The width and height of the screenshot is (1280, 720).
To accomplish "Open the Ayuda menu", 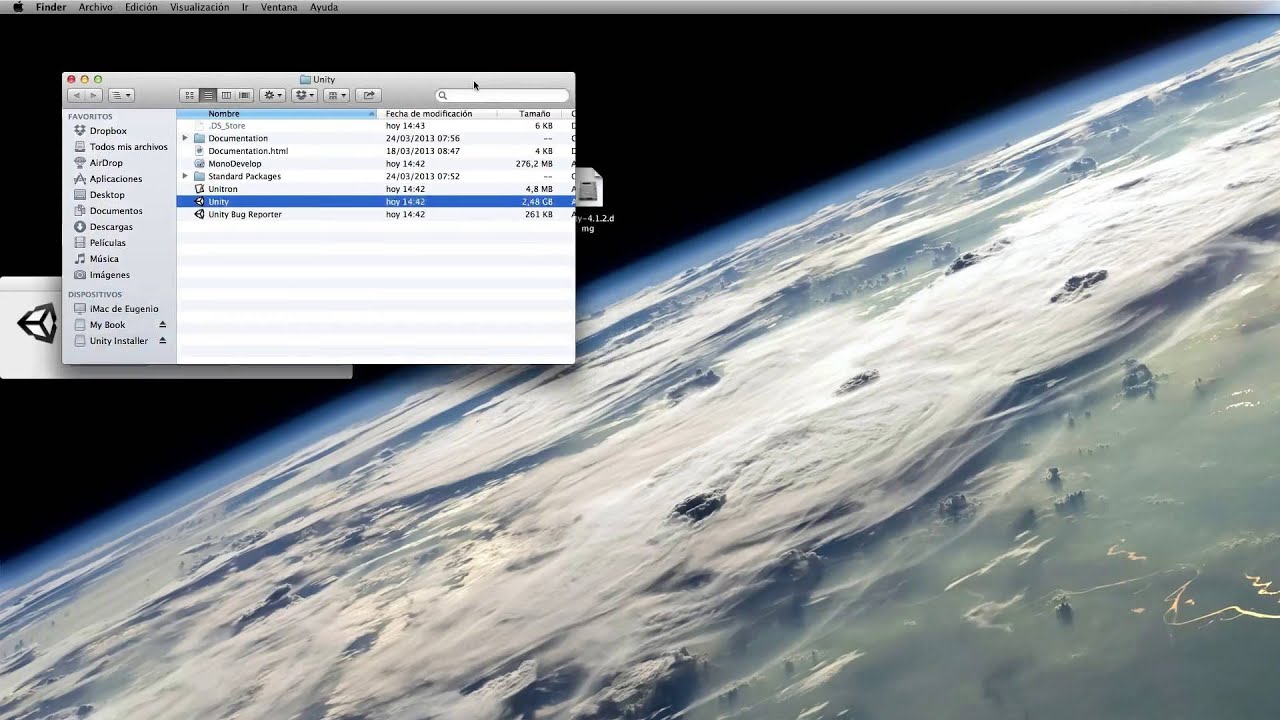I will 324,7.
